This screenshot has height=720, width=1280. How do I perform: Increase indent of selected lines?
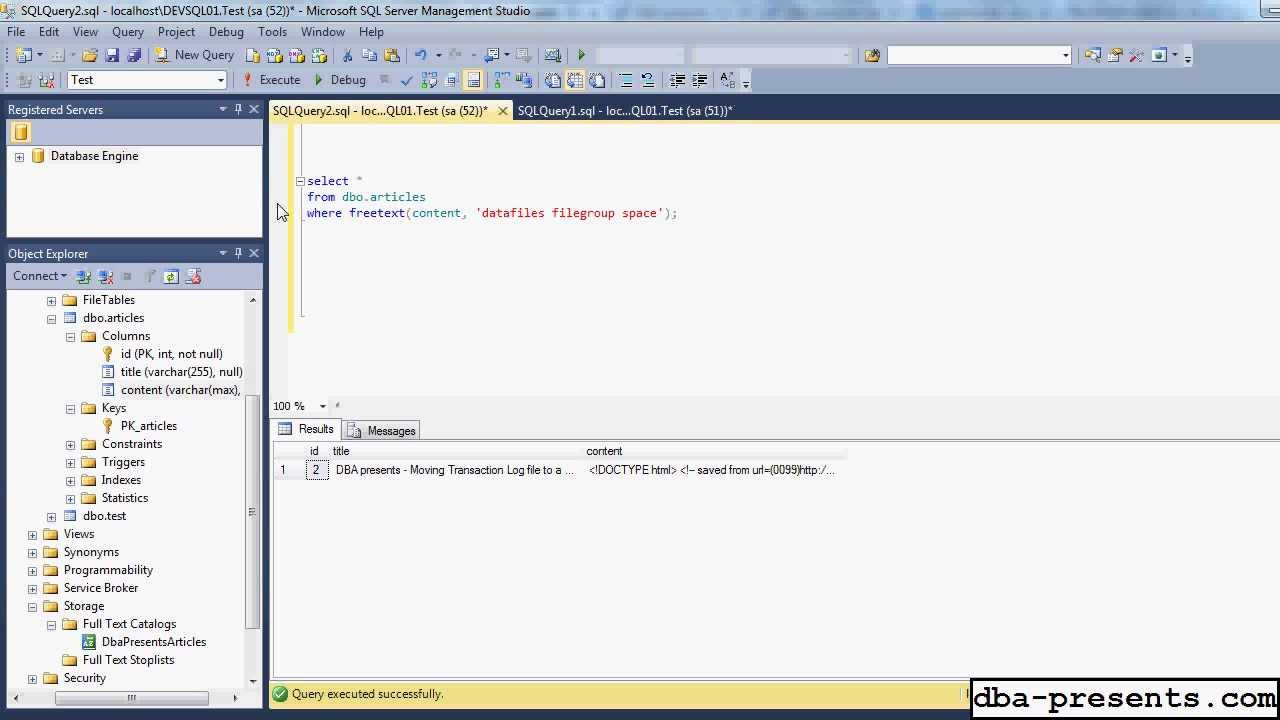pyautogui.click(x=699, y=80)
